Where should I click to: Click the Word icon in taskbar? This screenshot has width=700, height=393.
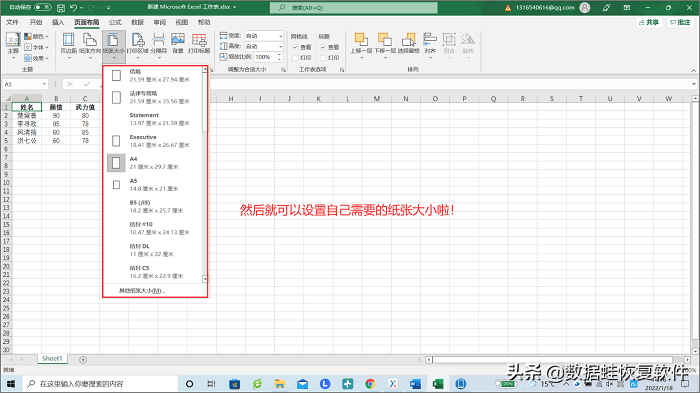coord(415,384)
